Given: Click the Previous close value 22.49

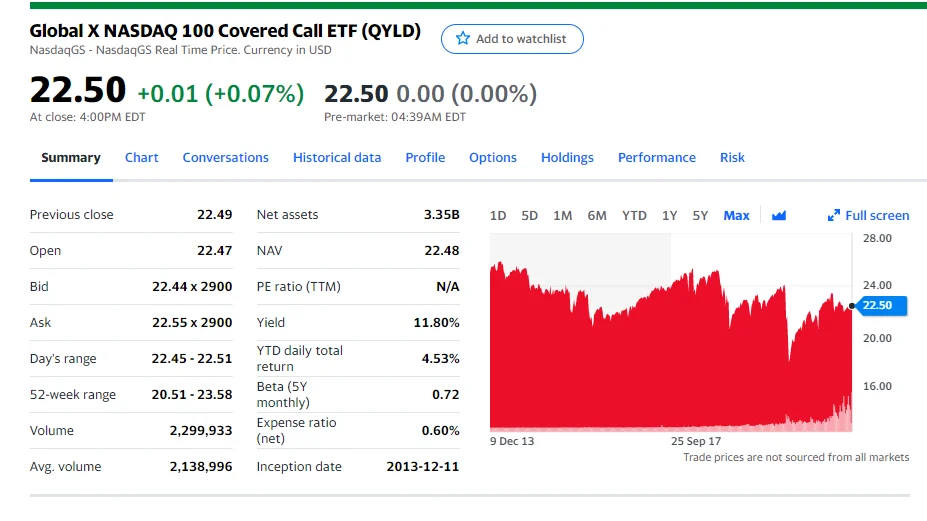Looking at the screenshot, I should pyautogui.click(x=215, y=215).
